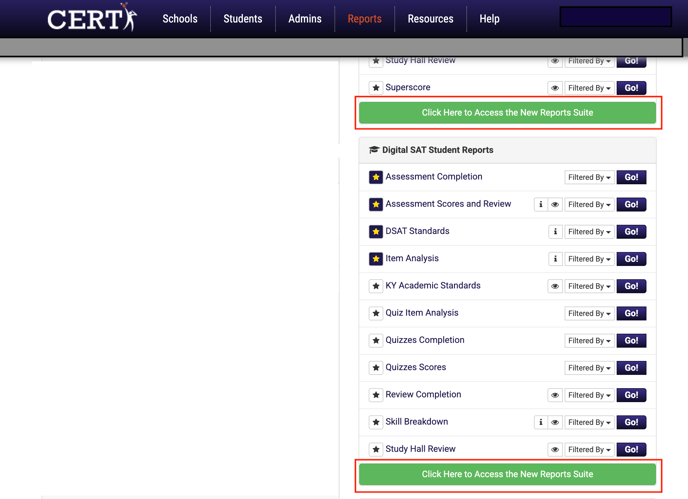Click bottom green New Reports Suite button
Screen dimensions: 688x499
tap(507, 474)
